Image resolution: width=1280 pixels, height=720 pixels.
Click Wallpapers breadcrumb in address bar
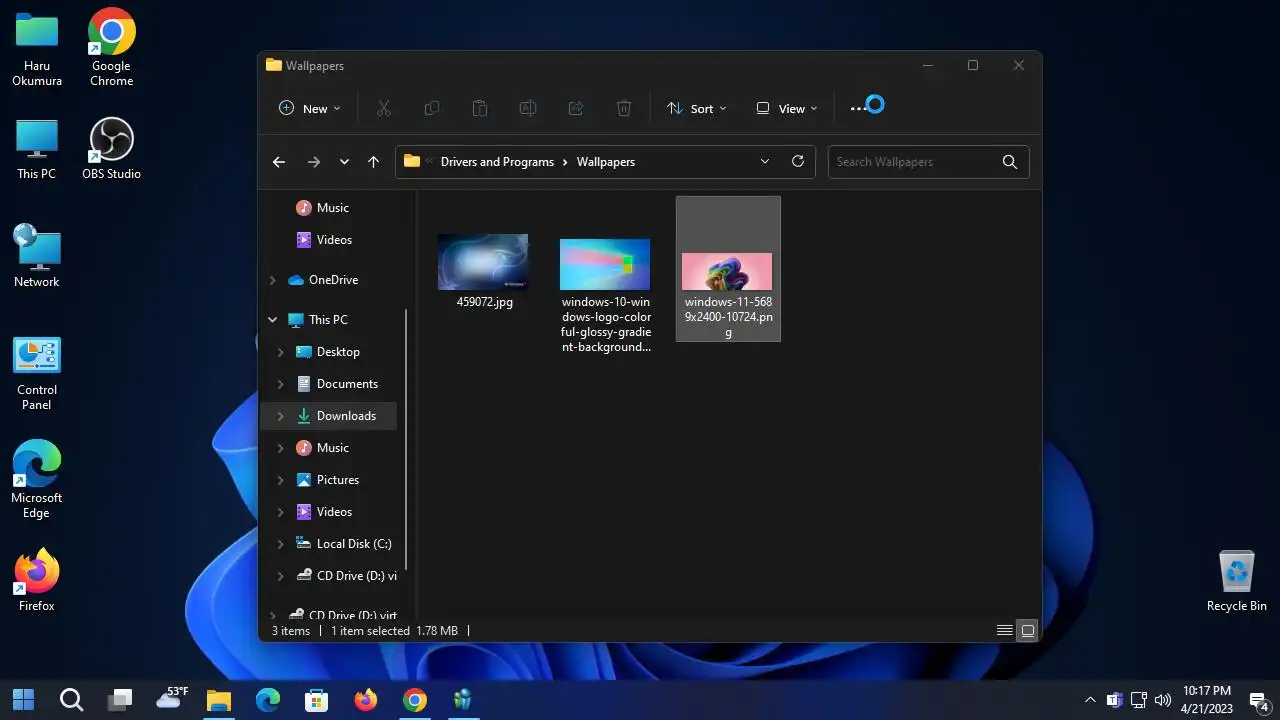pyautogui.click(x=605, y=162)
